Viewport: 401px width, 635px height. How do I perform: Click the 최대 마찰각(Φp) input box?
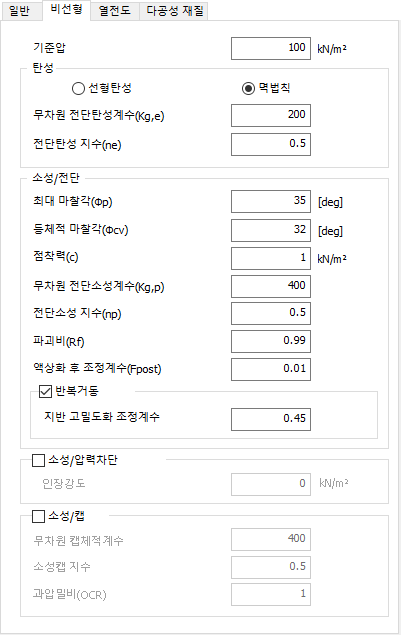pos(271,201)
